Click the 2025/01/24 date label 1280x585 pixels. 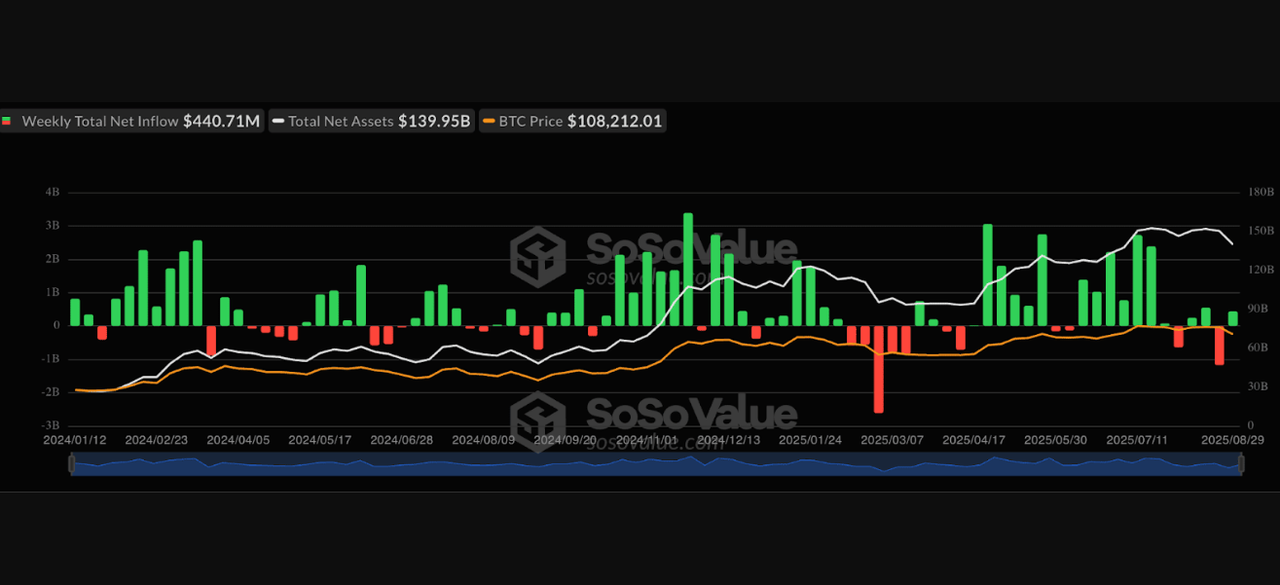811,440
